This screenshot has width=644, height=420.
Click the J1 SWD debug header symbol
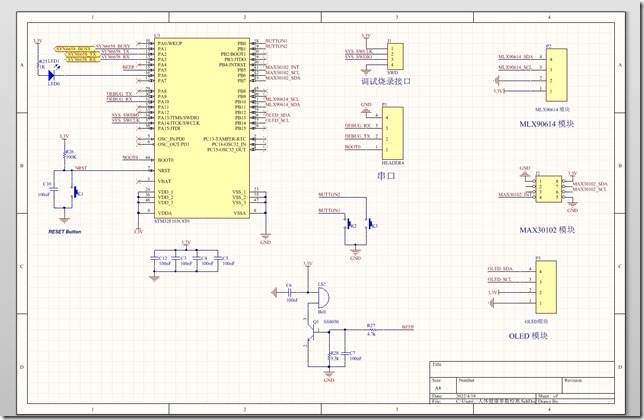(x=396, y=57)
